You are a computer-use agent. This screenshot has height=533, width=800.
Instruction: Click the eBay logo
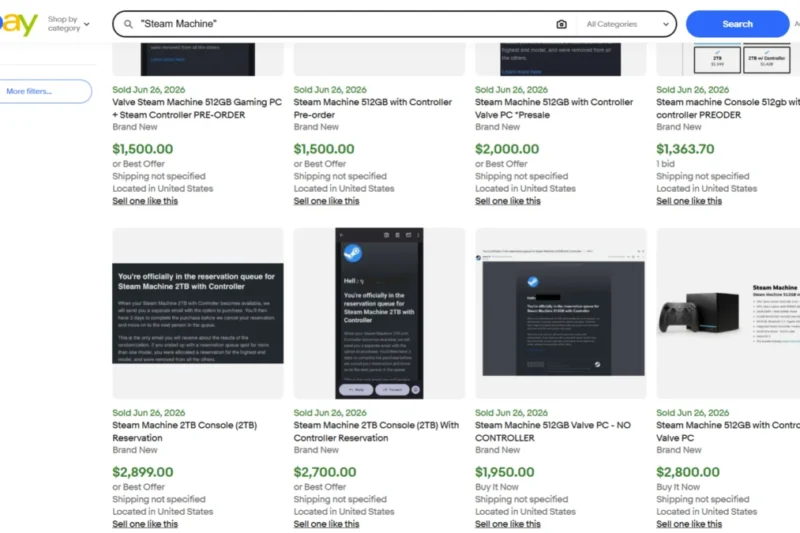coord(18,23)
